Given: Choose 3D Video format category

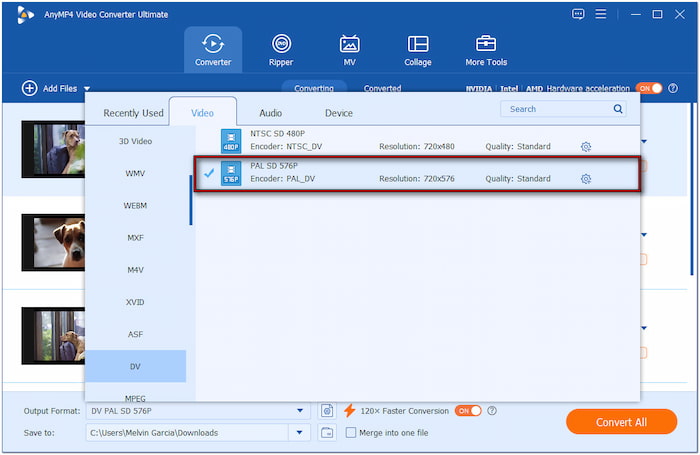Looking at the screenshot, I should [135, 141].
